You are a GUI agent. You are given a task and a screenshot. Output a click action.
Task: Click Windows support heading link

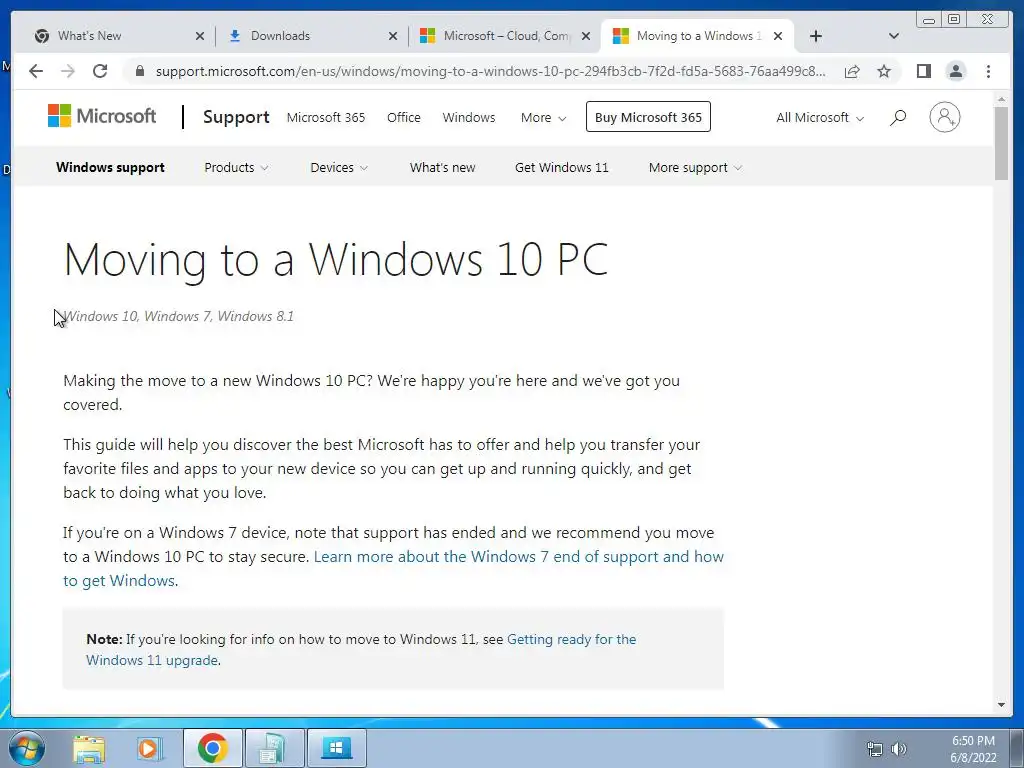[x=110, y=167]
